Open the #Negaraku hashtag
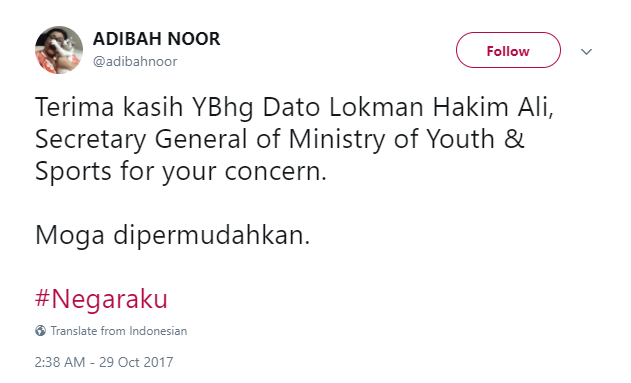This screenshot has width=631, height=383. click(101, 299)
